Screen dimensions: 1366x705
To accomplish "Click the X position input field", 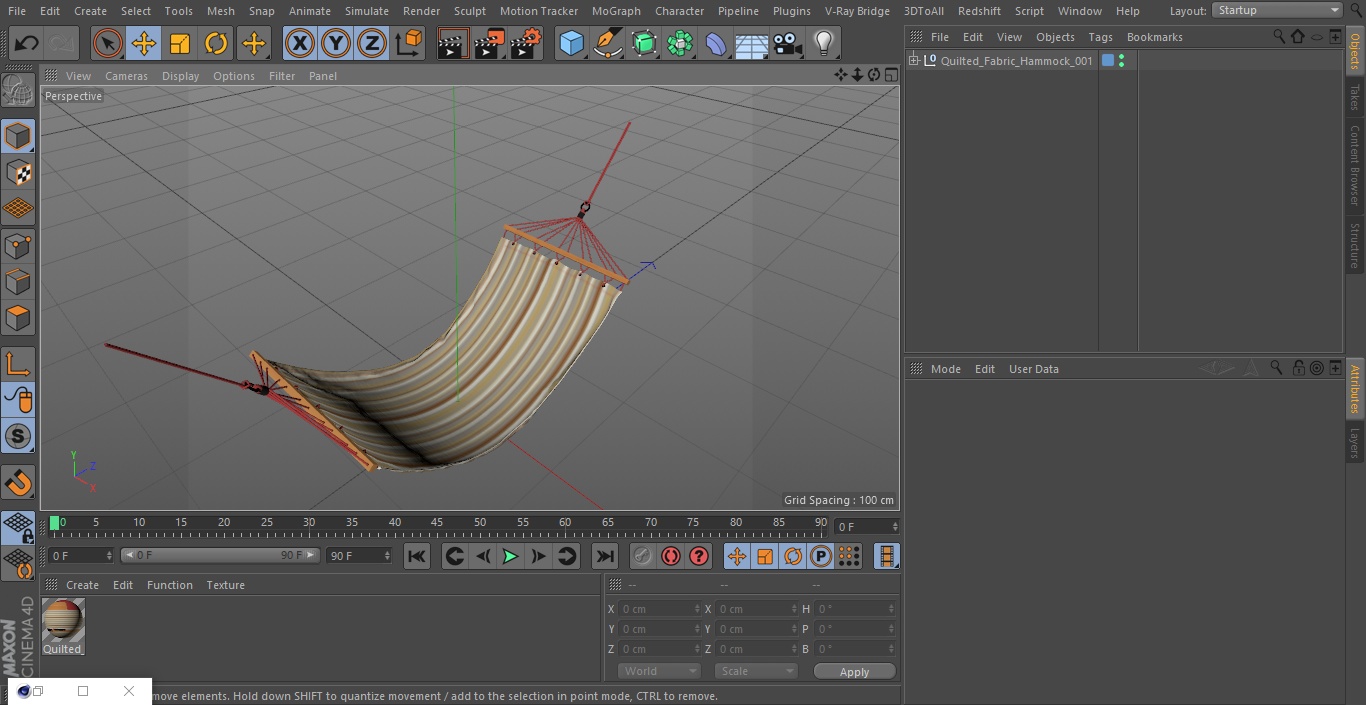I will click(659, 609).
